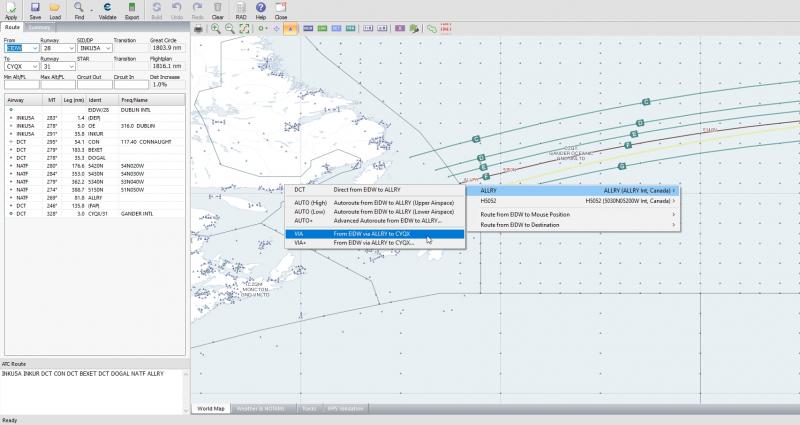This screenshot has width=800, height=425.
Task: Click the Freq/Name column header
Action: pyautogui.click(x=152, y=100)
